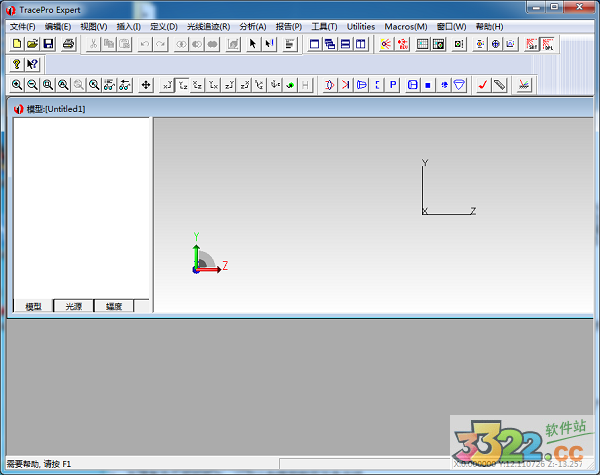Toggle the solid blue square render mode button
This screenshot has width=600, height=475.
[428, 85]
